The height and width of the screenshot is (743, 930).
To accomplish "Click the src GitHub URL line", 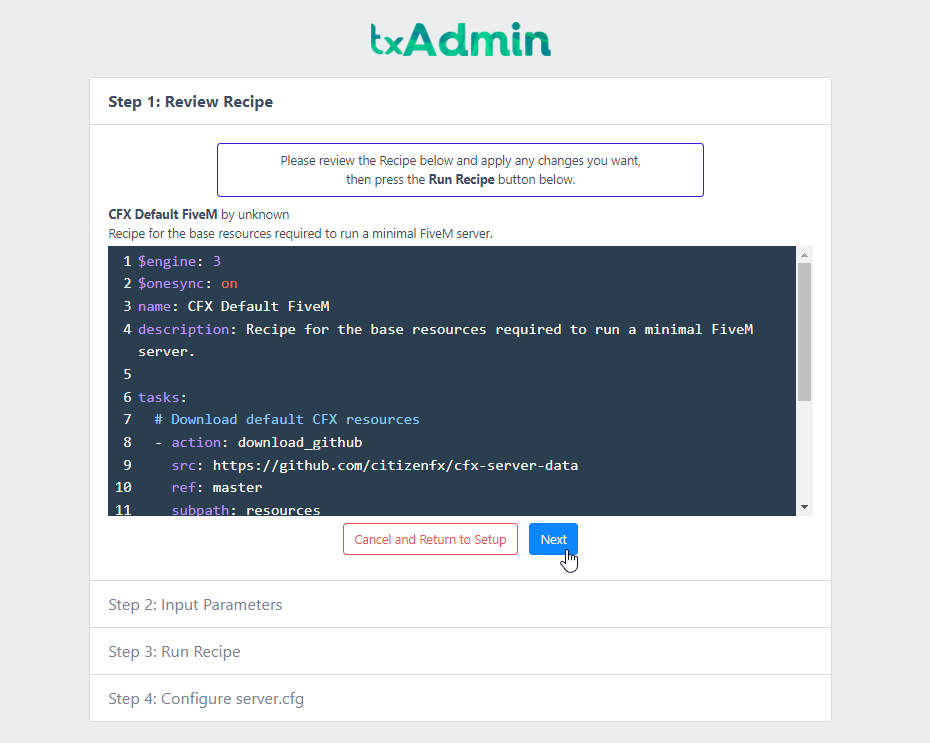I will pyautogui.click(x=375, y=465).
